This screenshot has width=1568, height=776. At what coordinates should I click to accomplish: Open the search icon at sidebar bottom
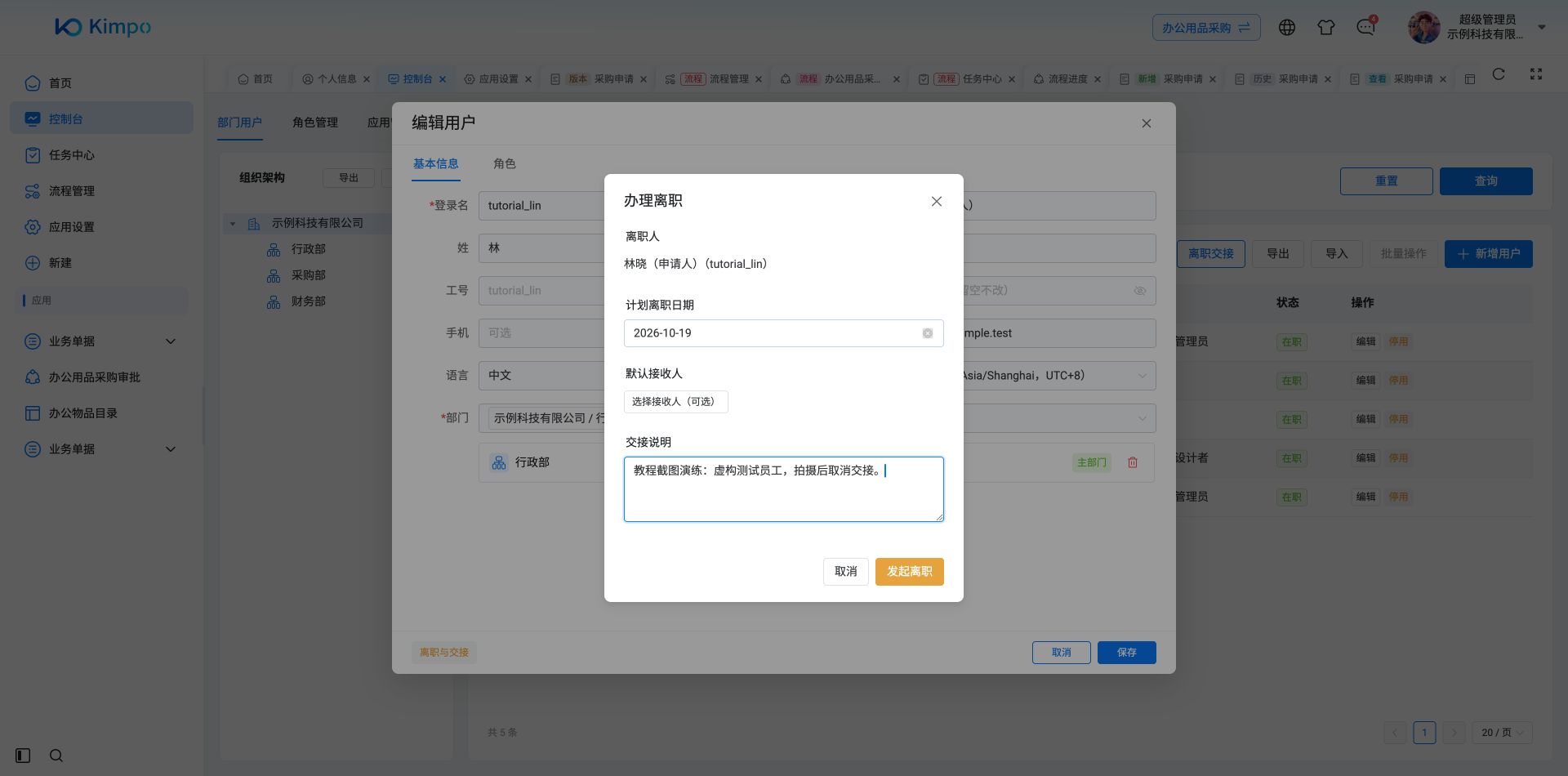click(56, 756)
